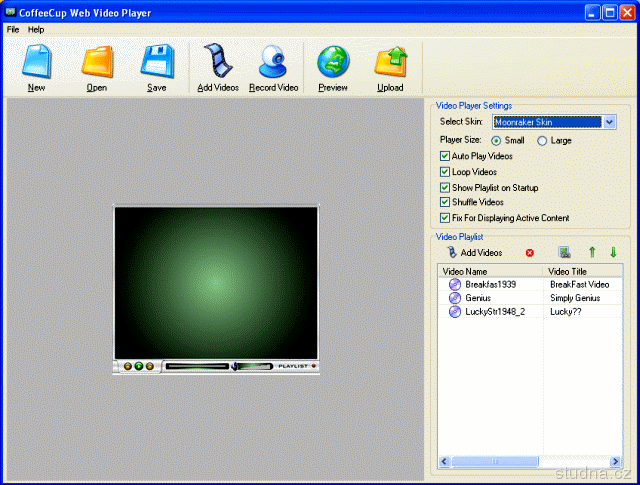Expand the Select Skin dropdown
The height and width of the screenshot is (485, 640).
(x=609, y=122)
